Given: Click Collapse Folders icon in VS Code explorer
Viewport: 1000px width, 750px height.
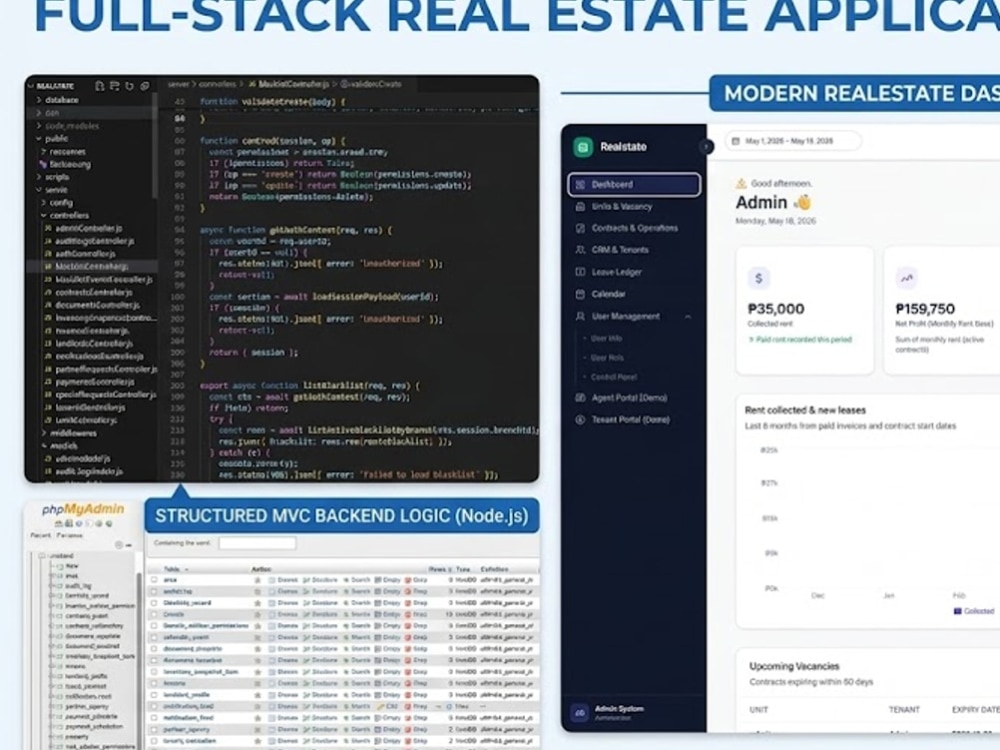Looking at the screenshot, I should [145, 85].
